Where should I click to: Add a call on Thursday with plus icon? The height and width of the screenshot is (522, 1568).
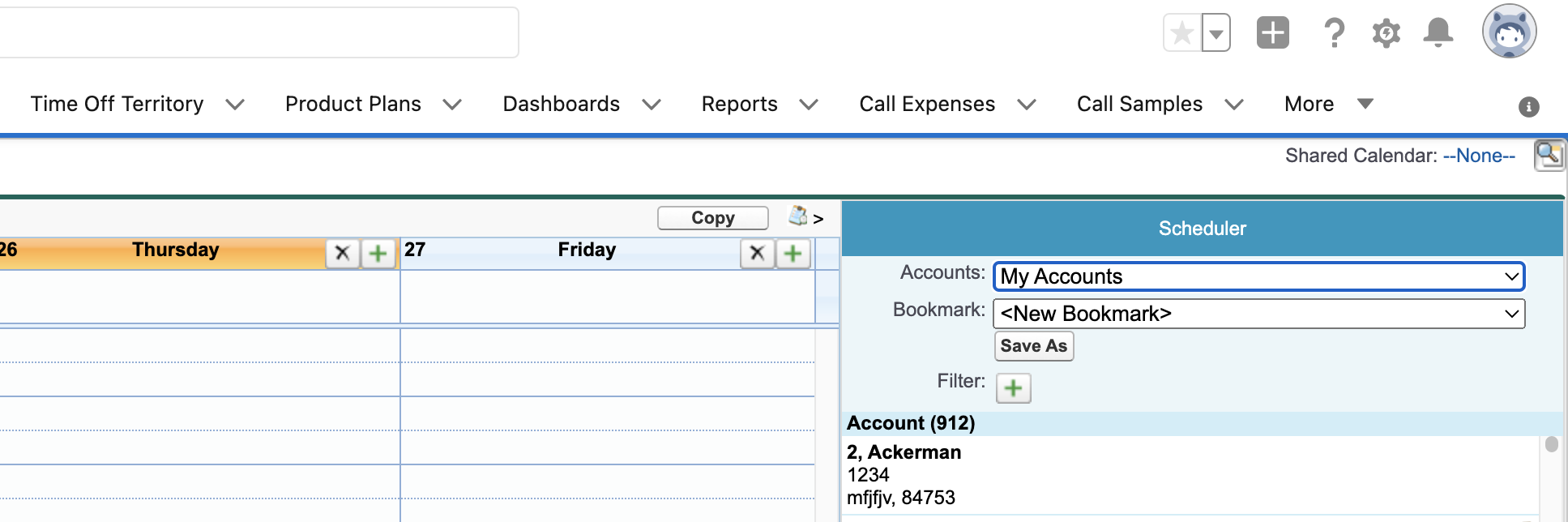pyautogui.click(x=378, y=254)
